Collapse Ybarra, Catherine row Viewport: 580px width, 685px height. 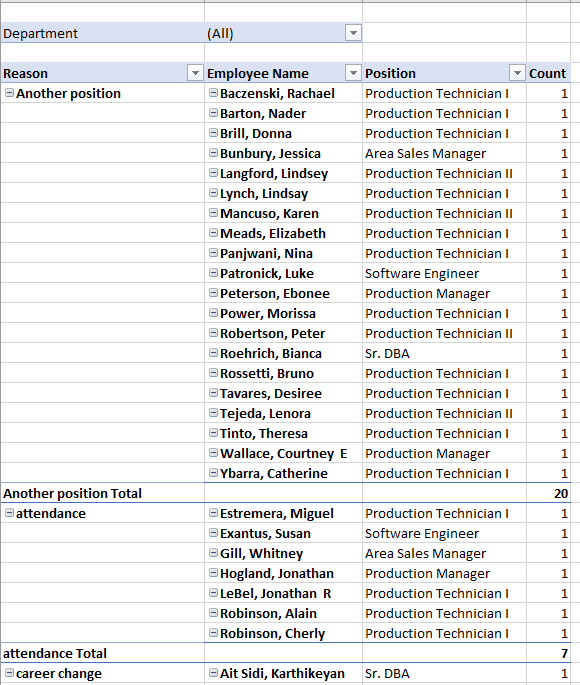coord(213,473)
